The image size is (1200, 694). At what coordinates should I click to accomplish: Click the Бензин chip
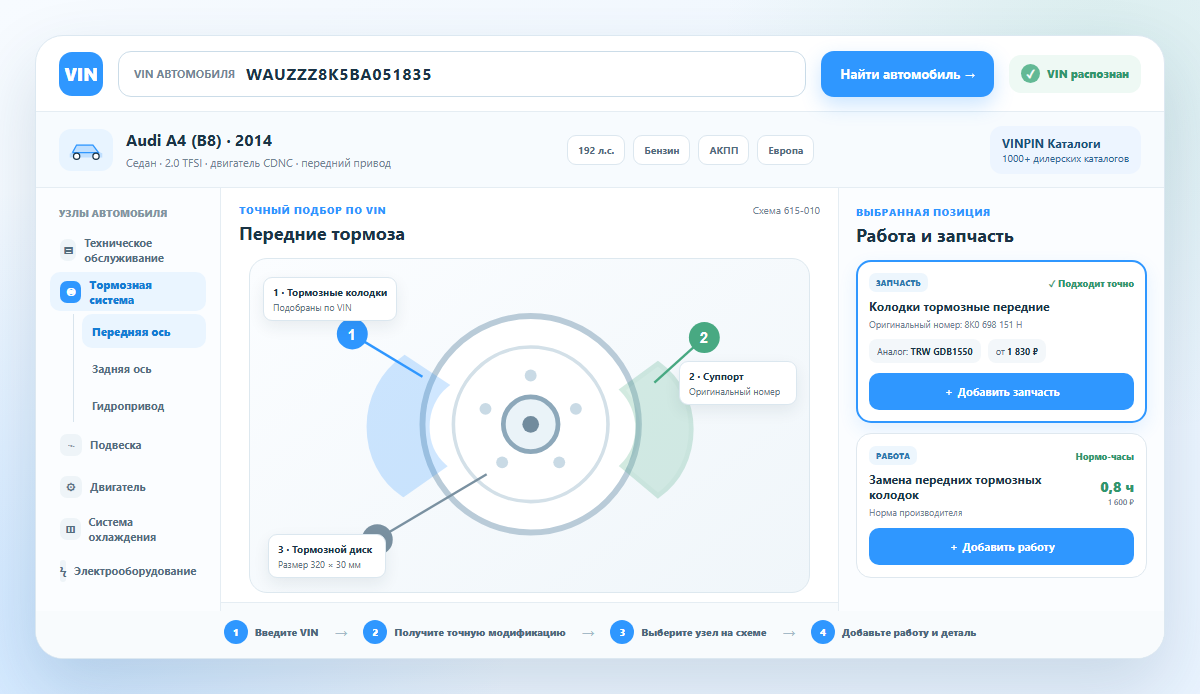point(661,151)
